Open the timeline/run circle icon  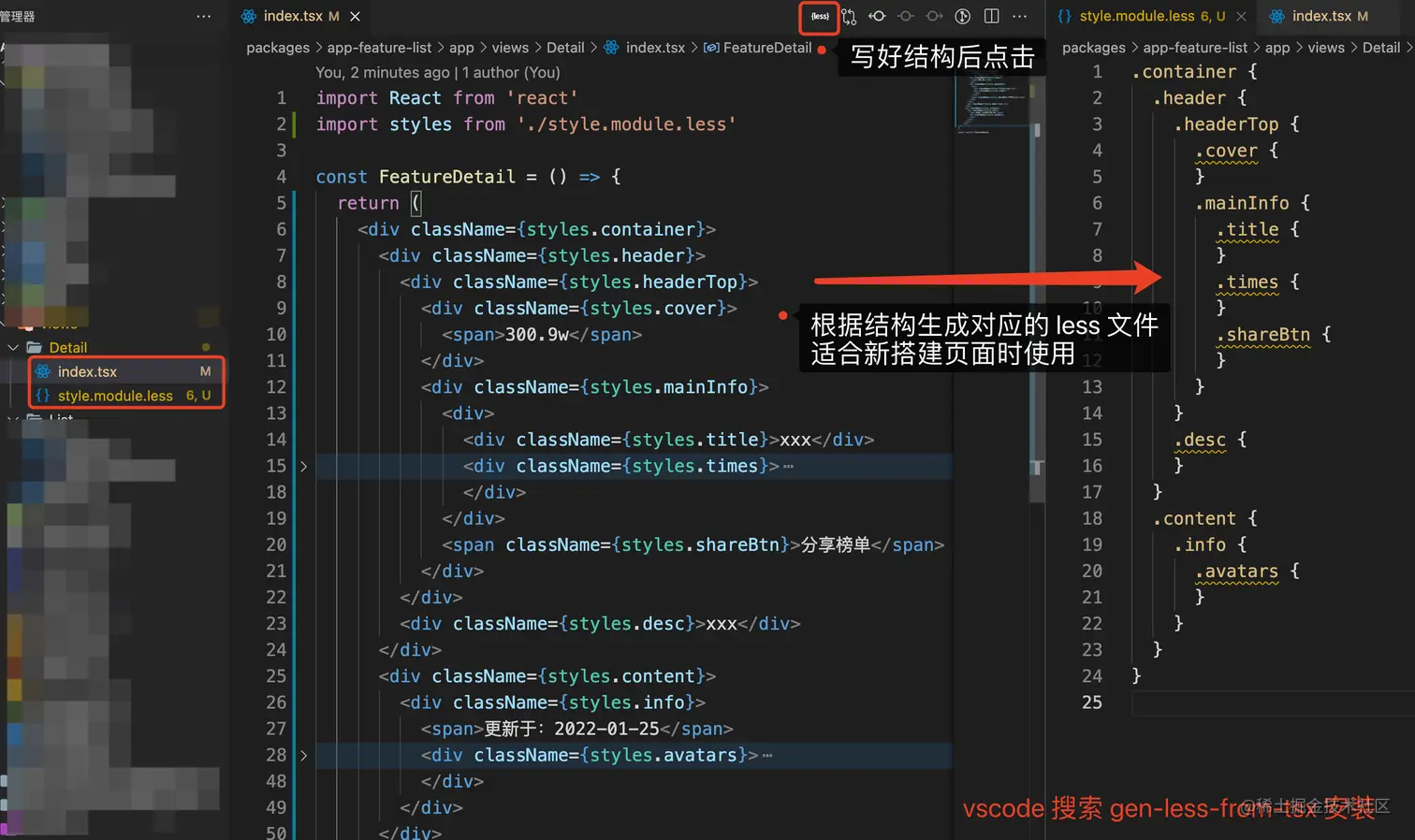(962, 17)
